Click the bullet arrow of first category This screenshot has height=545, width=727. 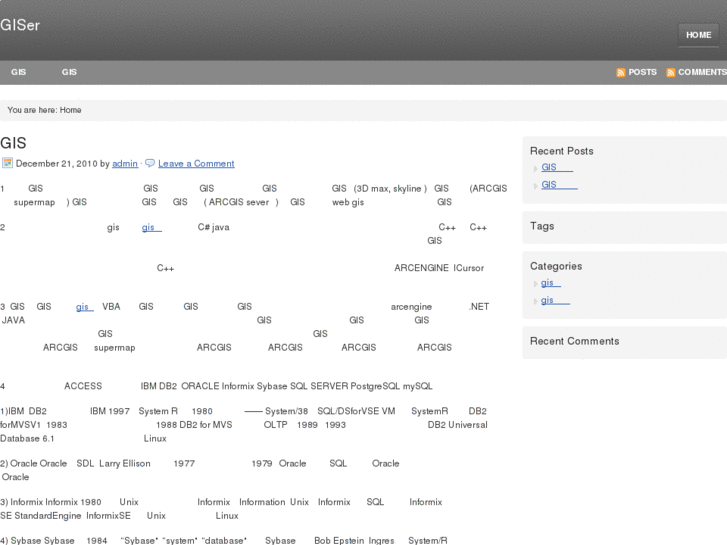pos(536,283)
